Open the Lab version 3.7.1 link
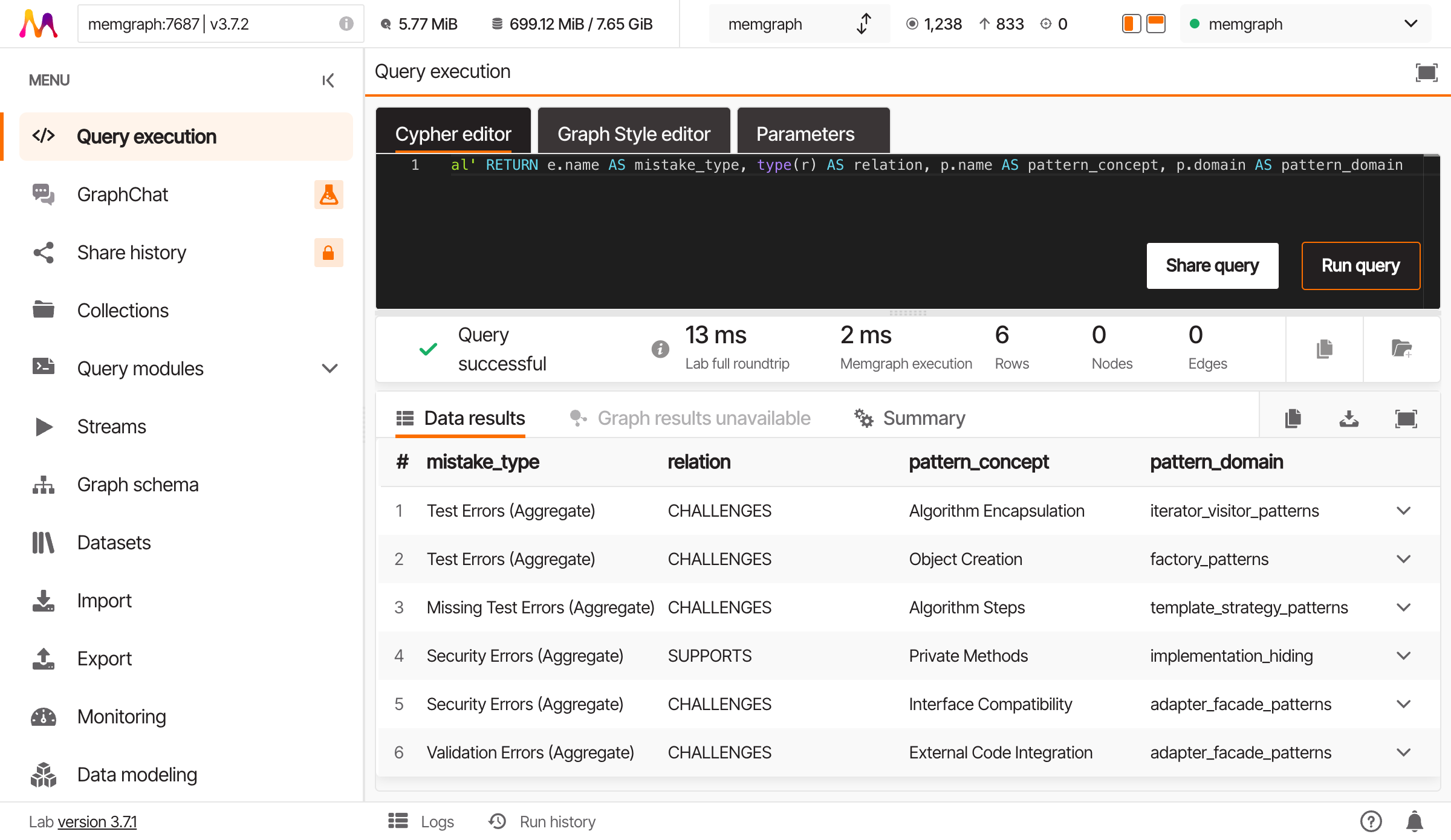The width and height of the screenshot is (1451, 840). [x=97, y=822]
